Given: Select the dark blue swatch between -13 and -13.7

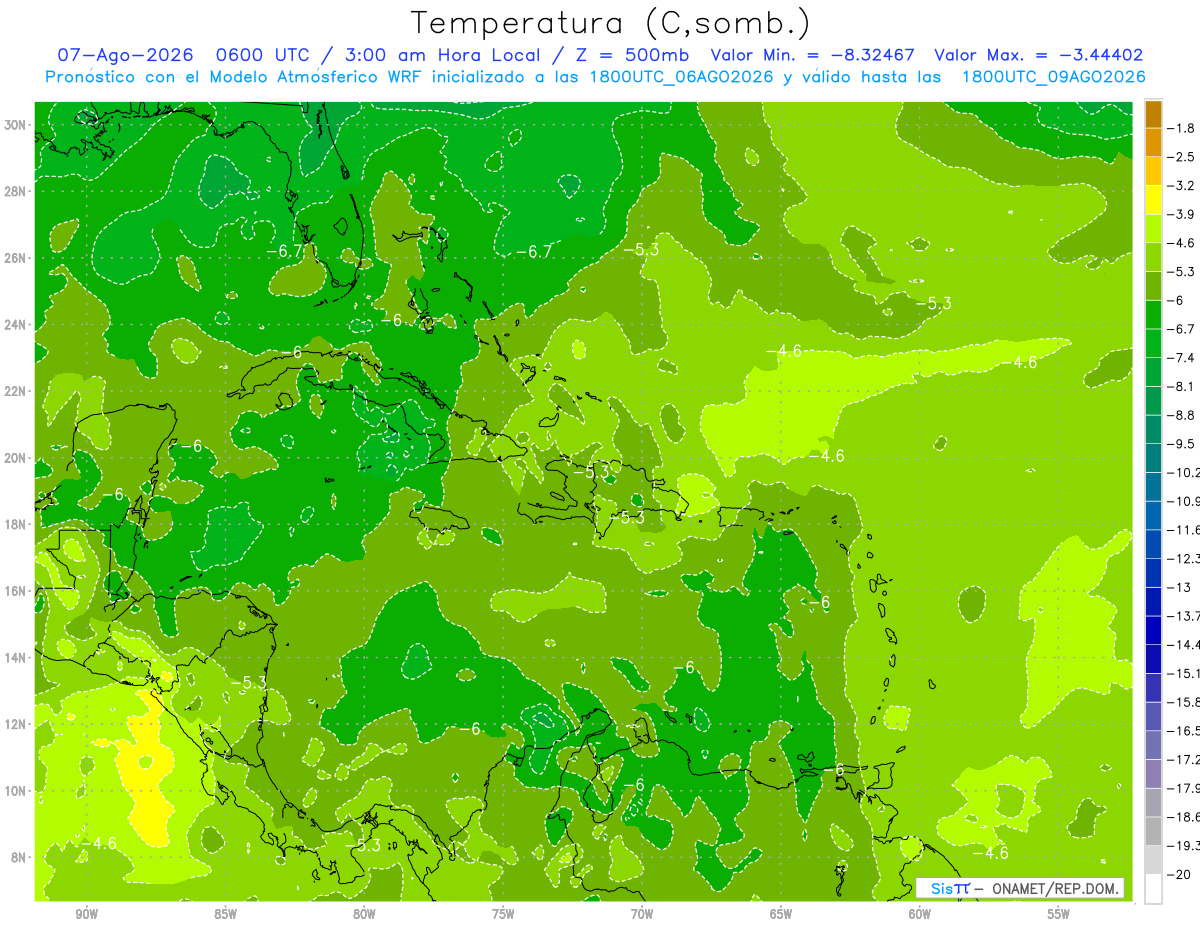Looking at the screenshot, I should [1153, 601].
